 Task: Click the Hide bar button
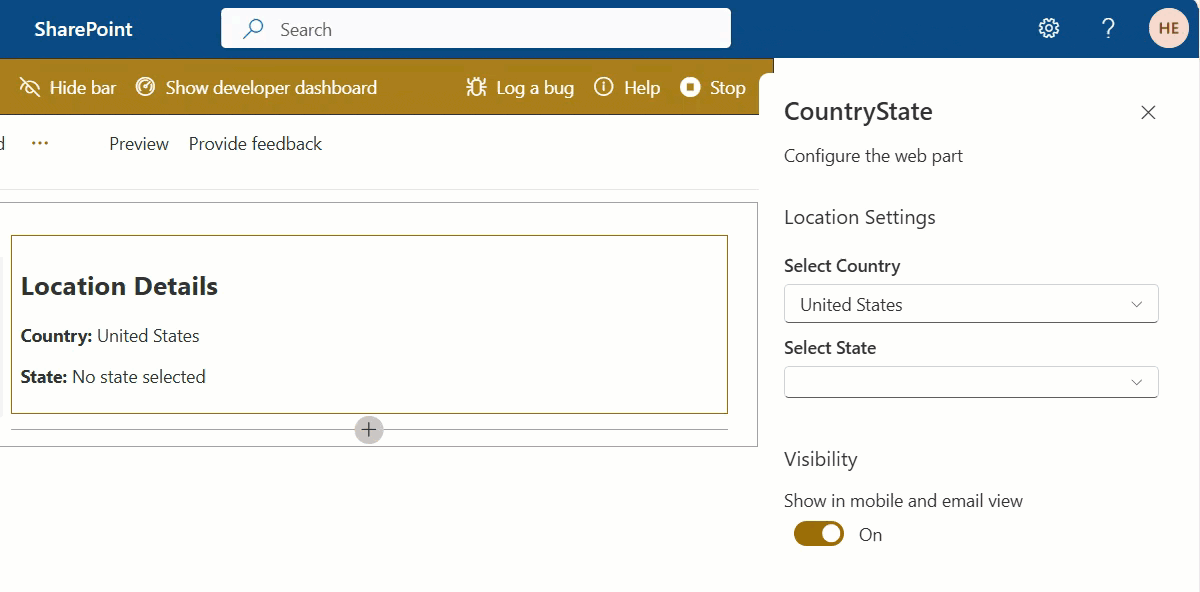(68, 88)
